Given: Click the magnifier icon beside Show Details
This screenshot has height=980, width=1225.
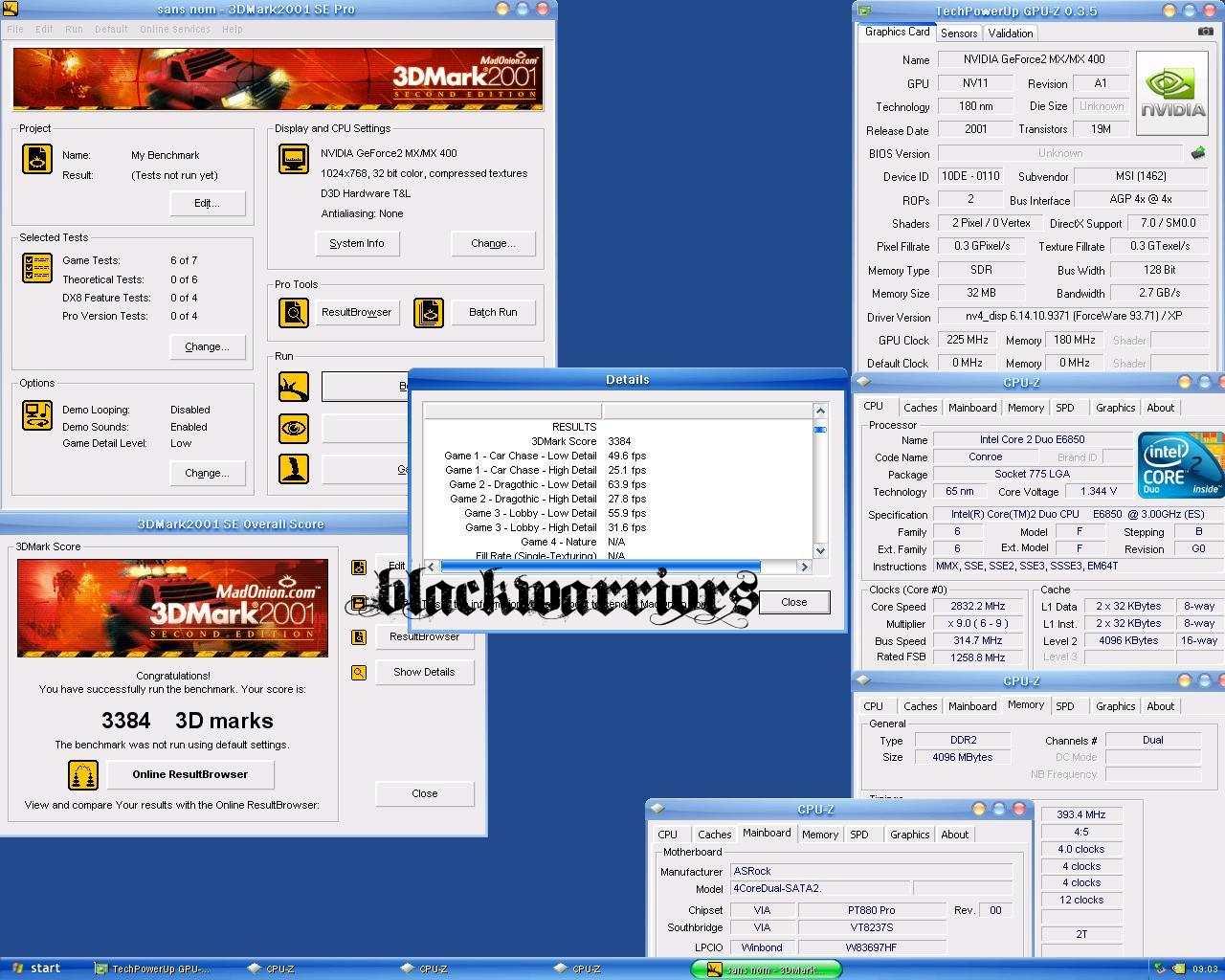Looking at the screenshot, I should click(359, 673).
